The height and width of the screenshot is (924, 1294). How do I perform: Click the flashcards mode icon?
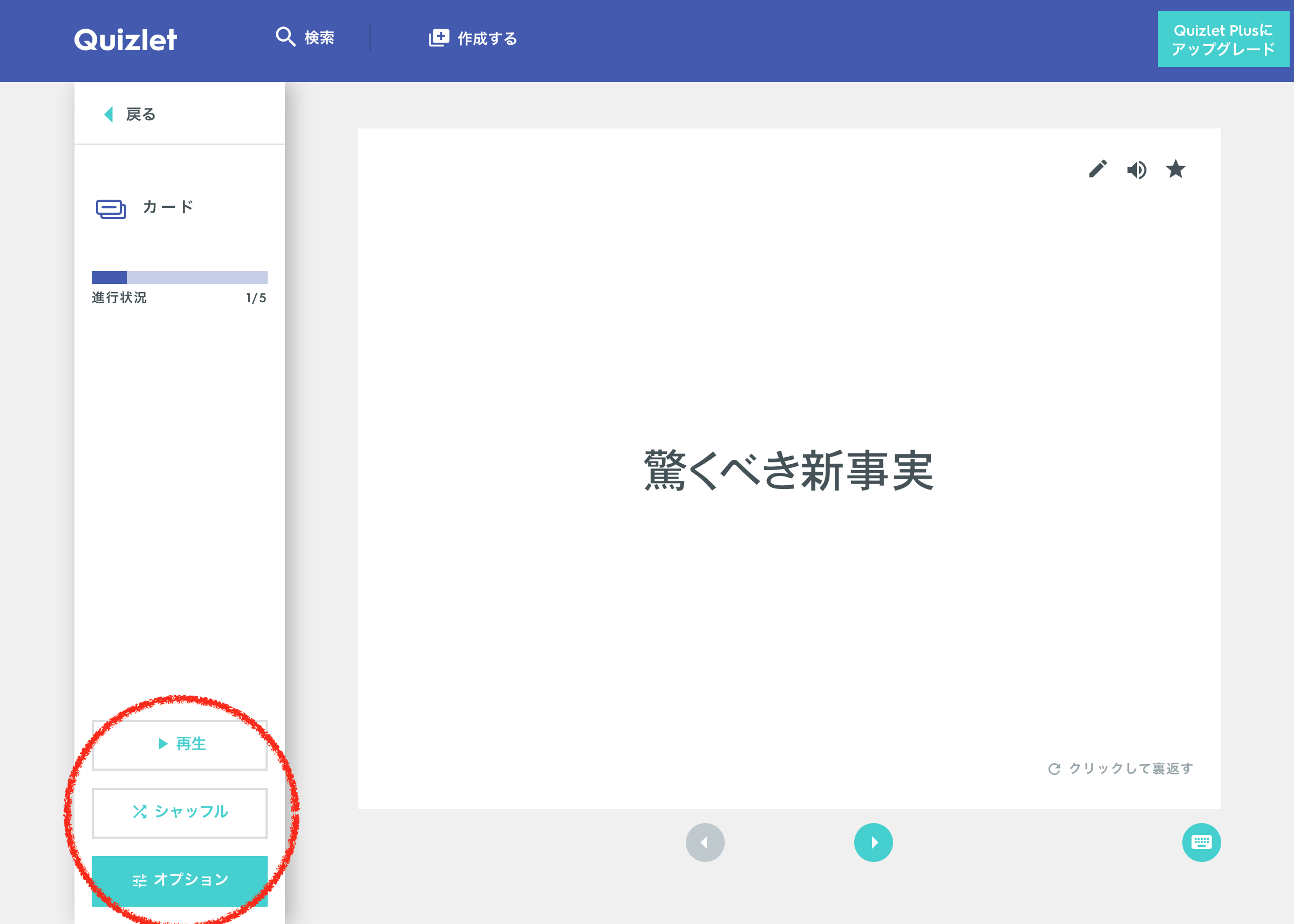(x=111, y=209)
